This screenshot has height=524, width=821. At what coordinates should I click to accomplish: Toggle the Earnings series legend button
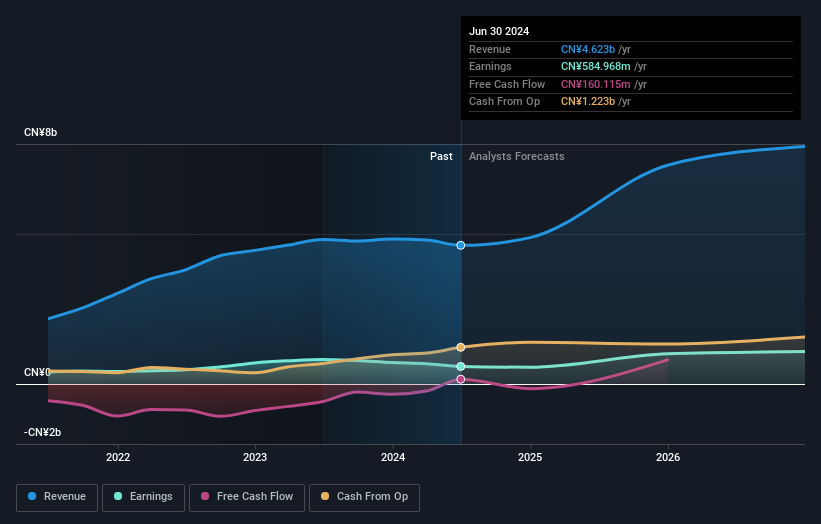[143, 497]
